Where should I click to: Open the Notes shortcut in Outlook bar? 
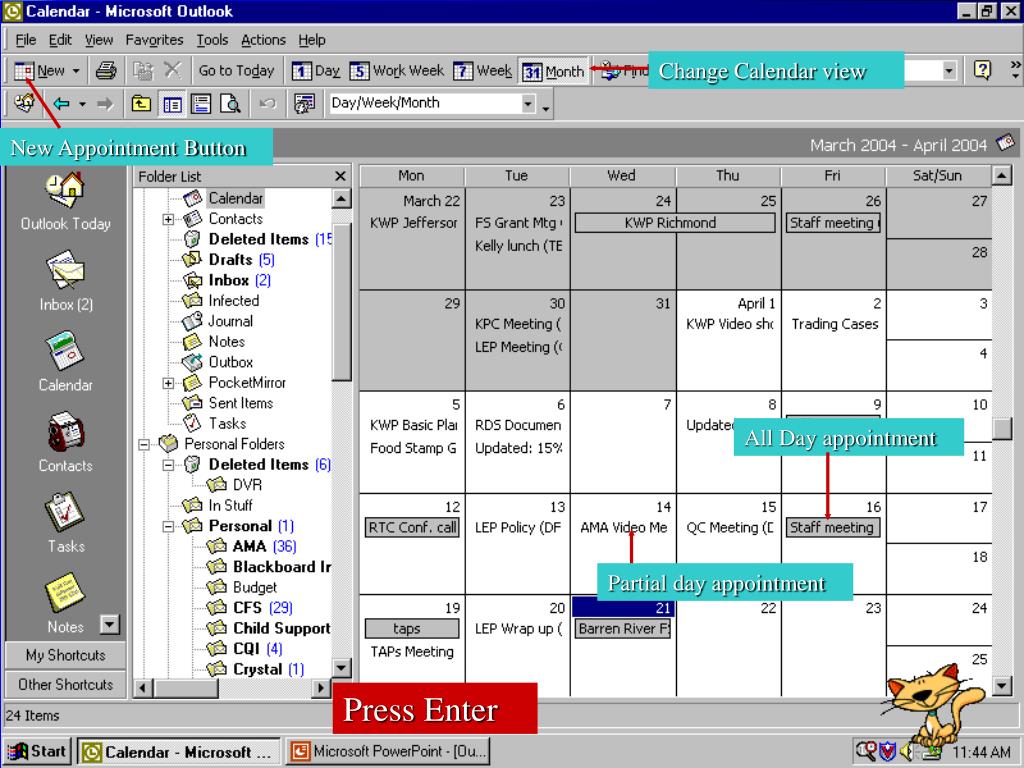click(x=65, y=604)
